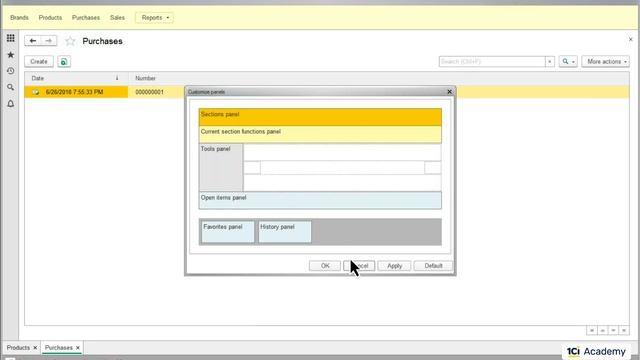
Task: Open Purchases section in top menu
Action: 86,18
